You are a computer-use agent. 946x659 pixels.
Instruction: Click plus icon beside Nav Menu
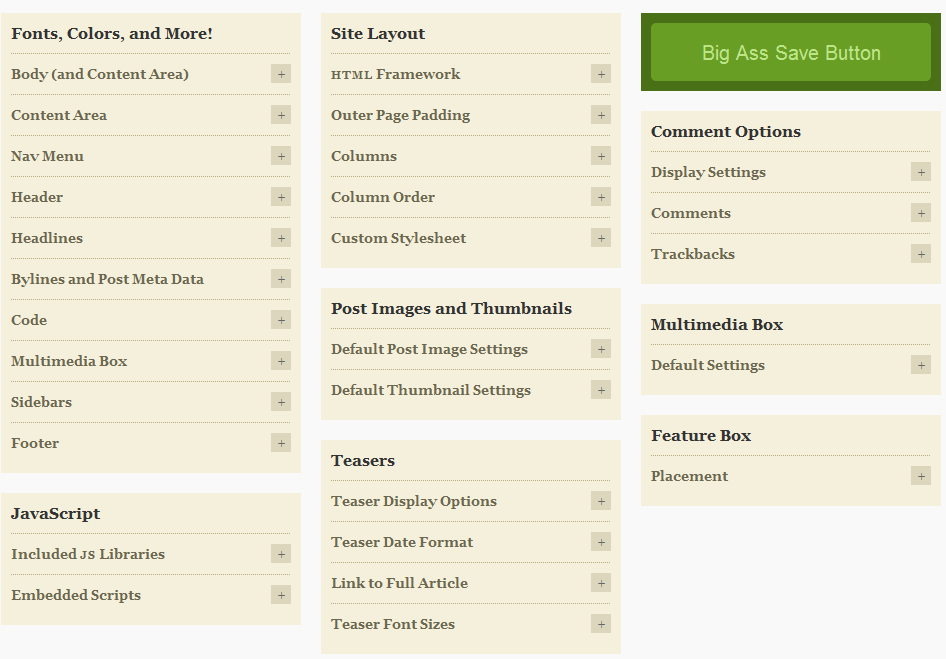(281, 156)
